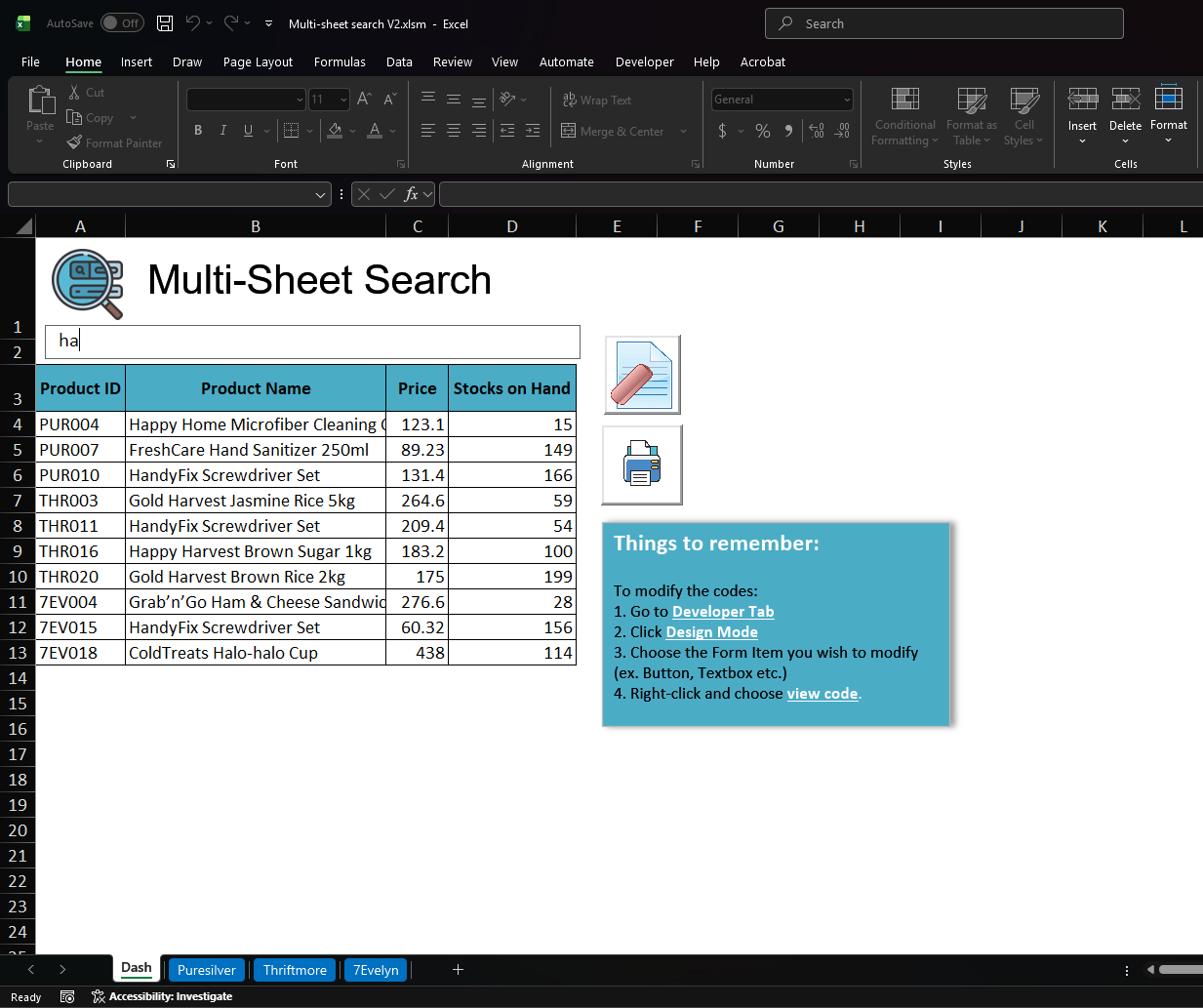Click the print icon below the eraser
The width and height of the screenshot is (1203, 1008).
[642, 465]
